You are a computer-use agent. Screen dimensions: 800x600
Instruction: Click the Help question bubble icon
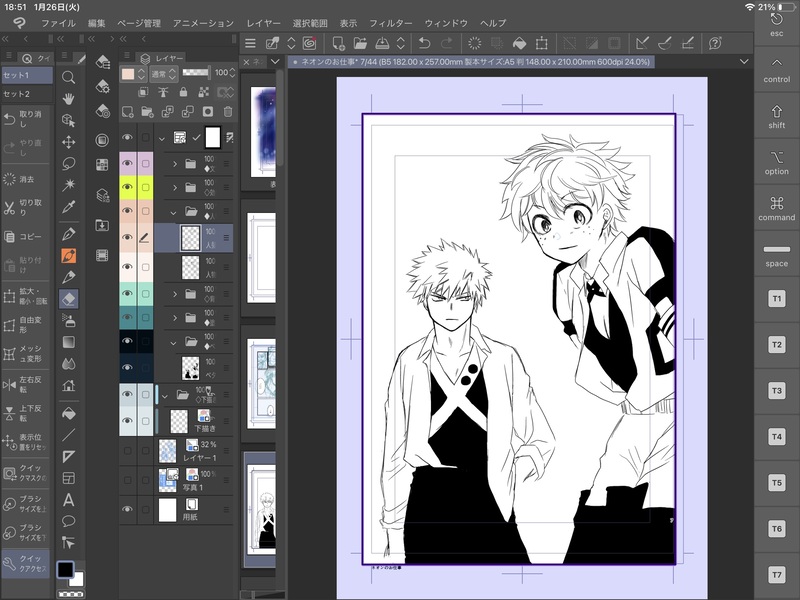pos(715,43)
